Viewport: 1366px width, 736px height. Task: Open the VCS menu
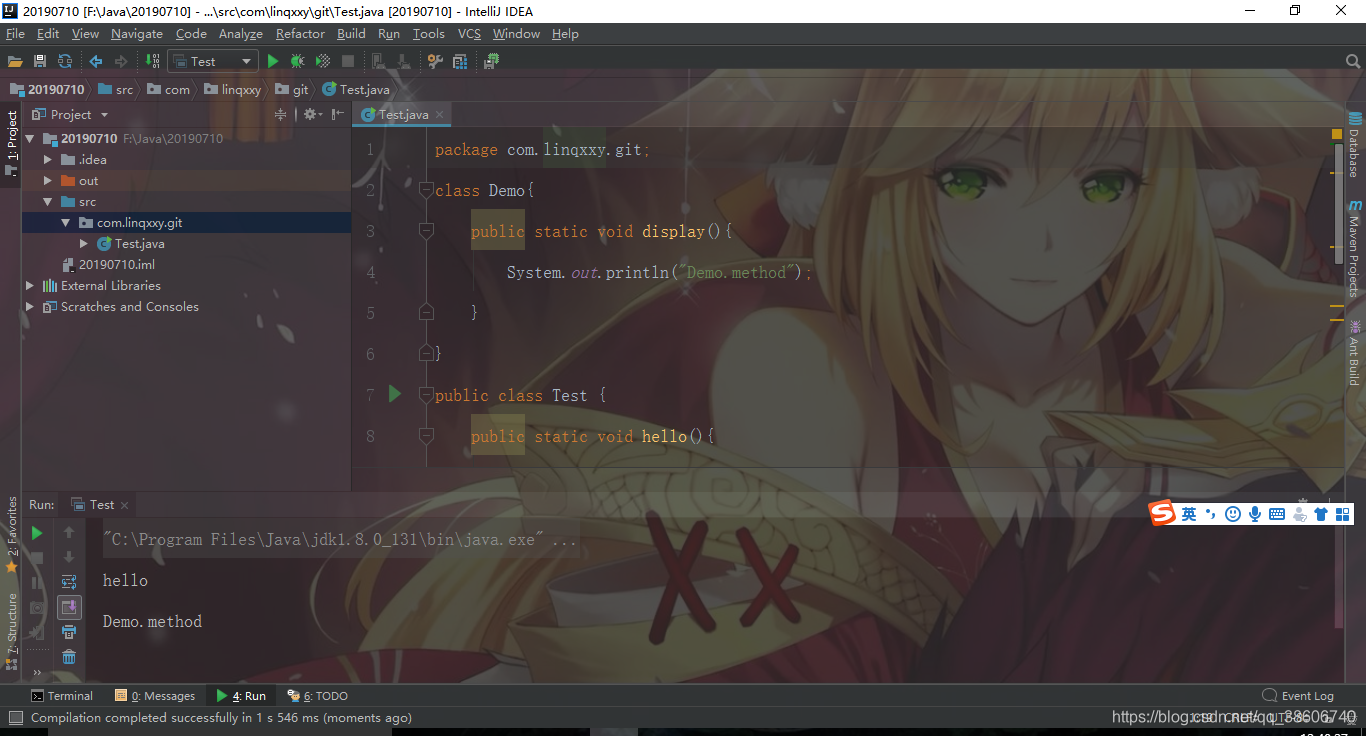pos(469,33)
